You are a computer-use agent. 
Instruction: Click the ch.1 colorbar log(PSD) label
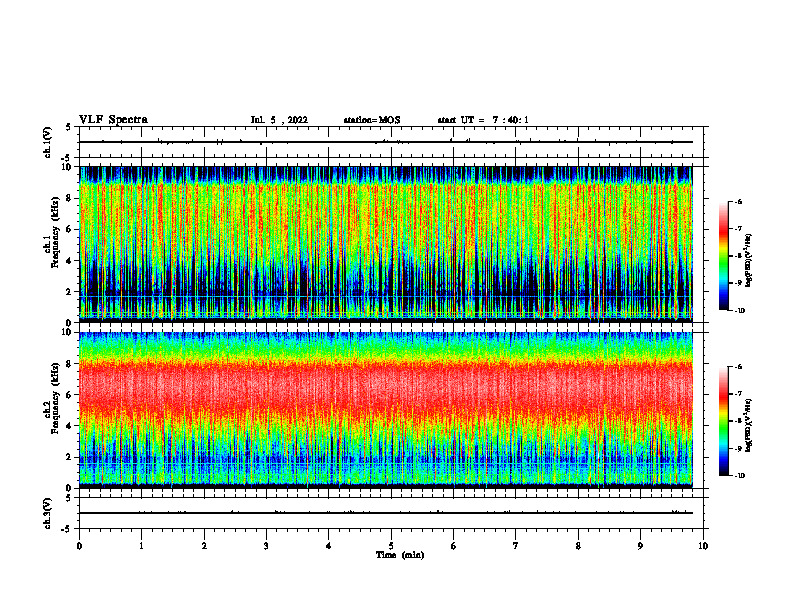(749, 261)
